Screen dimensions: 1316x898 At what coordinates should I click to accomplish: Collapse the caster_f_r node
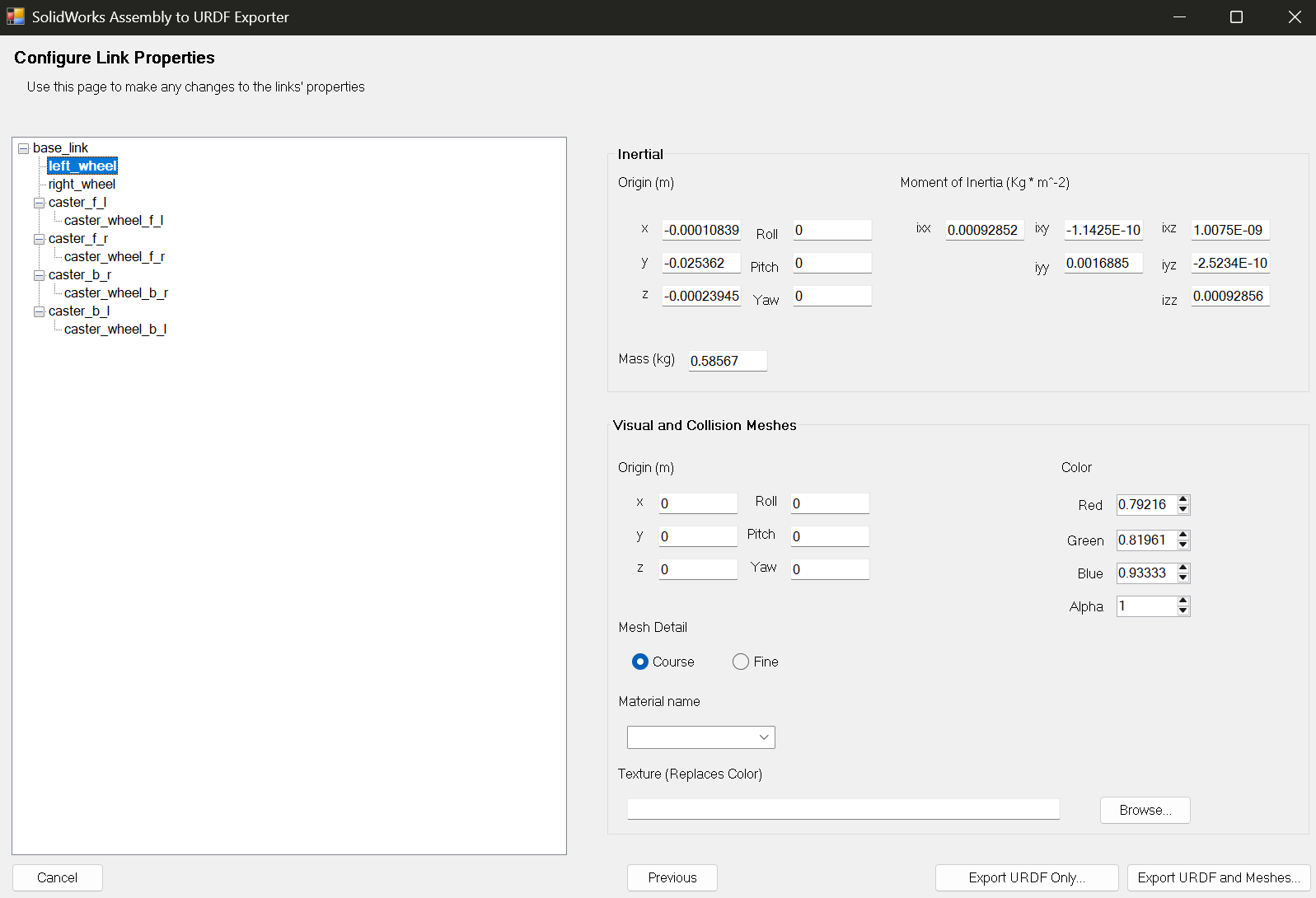pos(39,239)
